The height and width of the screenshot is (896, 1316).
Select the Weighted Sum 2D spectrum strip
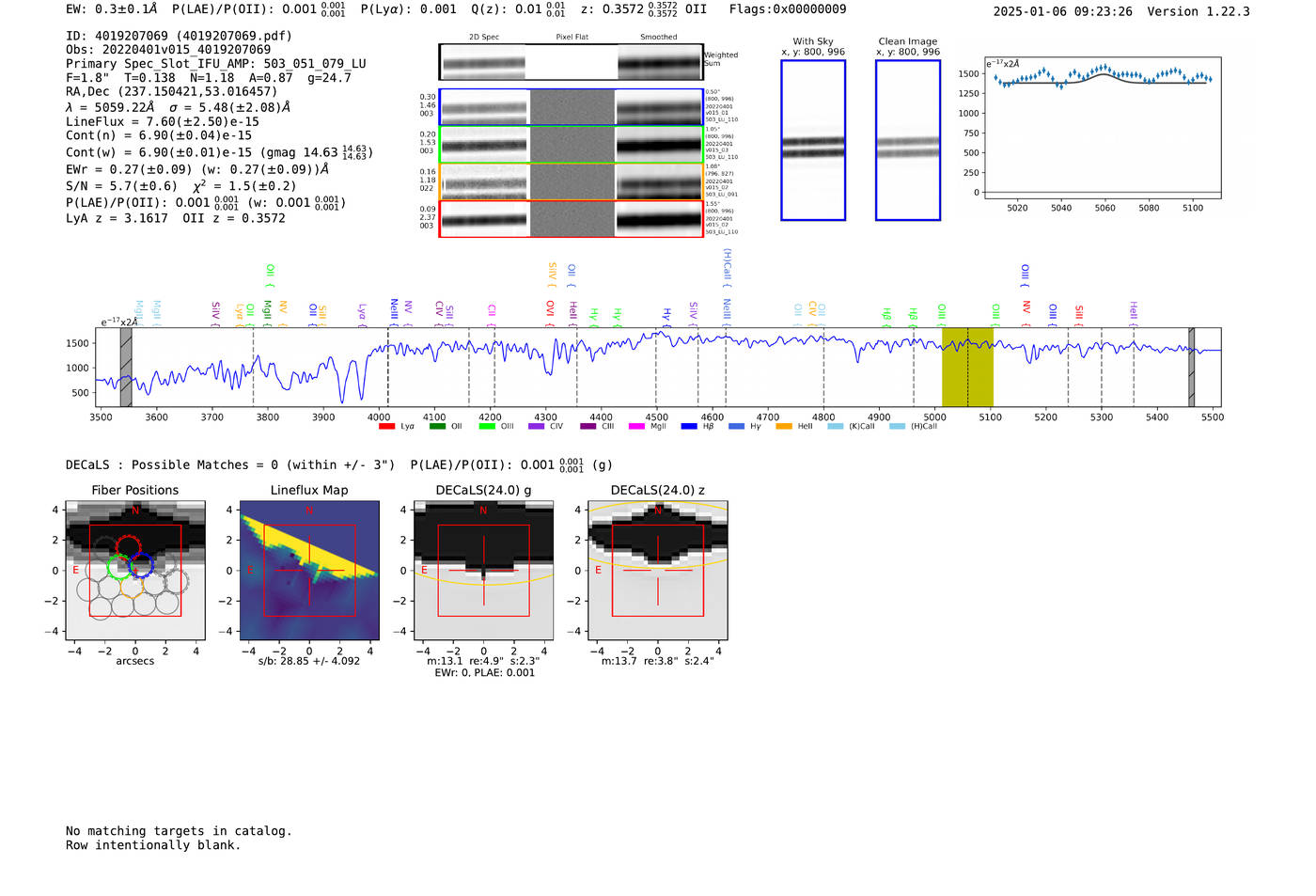point(571,62)
